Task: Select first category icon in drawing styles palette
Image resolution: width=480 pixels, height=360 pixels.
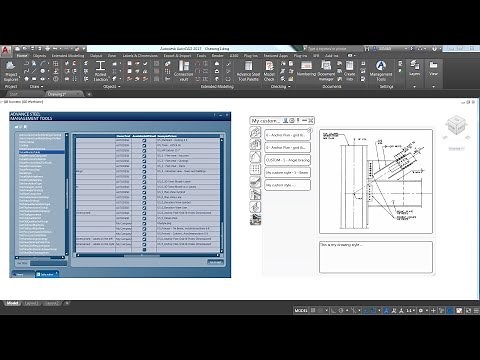Action: click(x=255, y=132)
